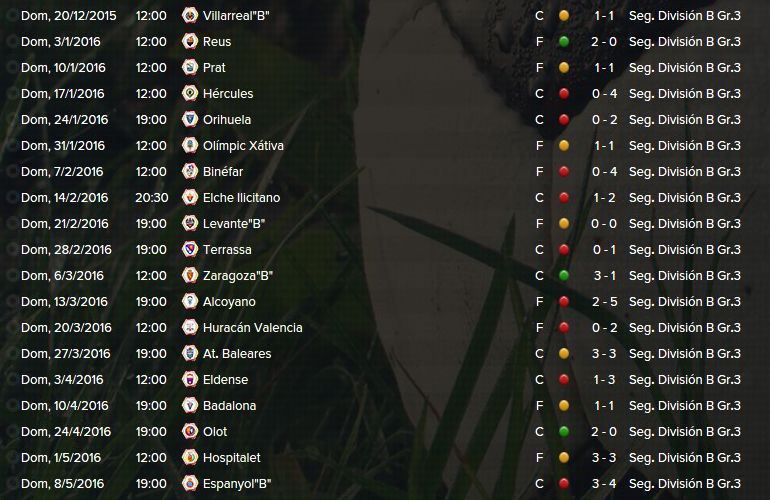Open Seg. División B Gr.3 on Hospitalet row
Screen dimensions: 770x500
click(x=685, y=458)
